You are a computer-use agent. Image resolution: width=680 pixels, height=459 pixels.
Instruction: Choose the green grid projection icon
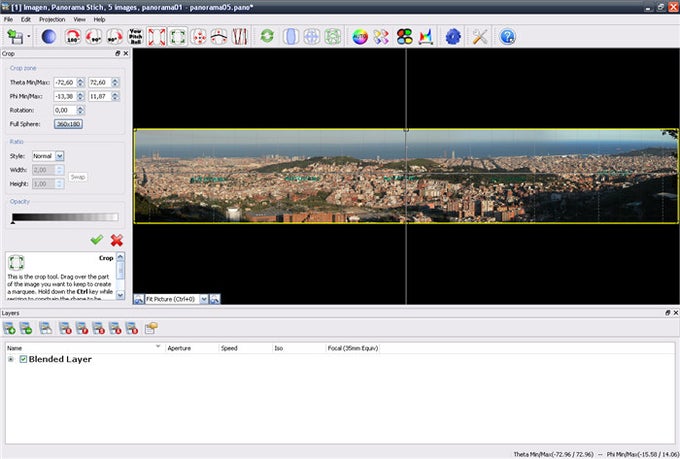[333, 36]
